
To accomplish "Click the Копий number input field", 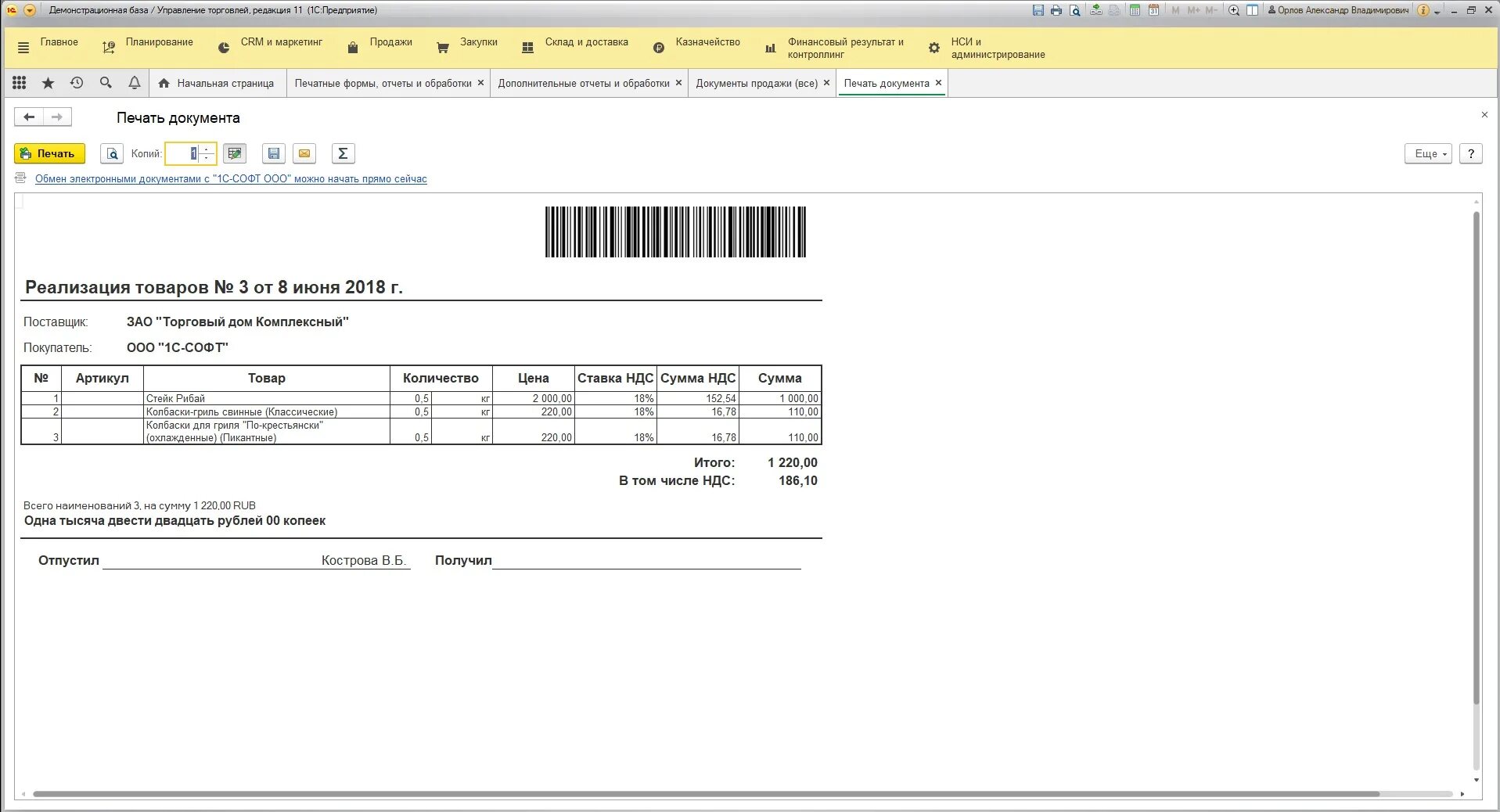I will (182, 153).
